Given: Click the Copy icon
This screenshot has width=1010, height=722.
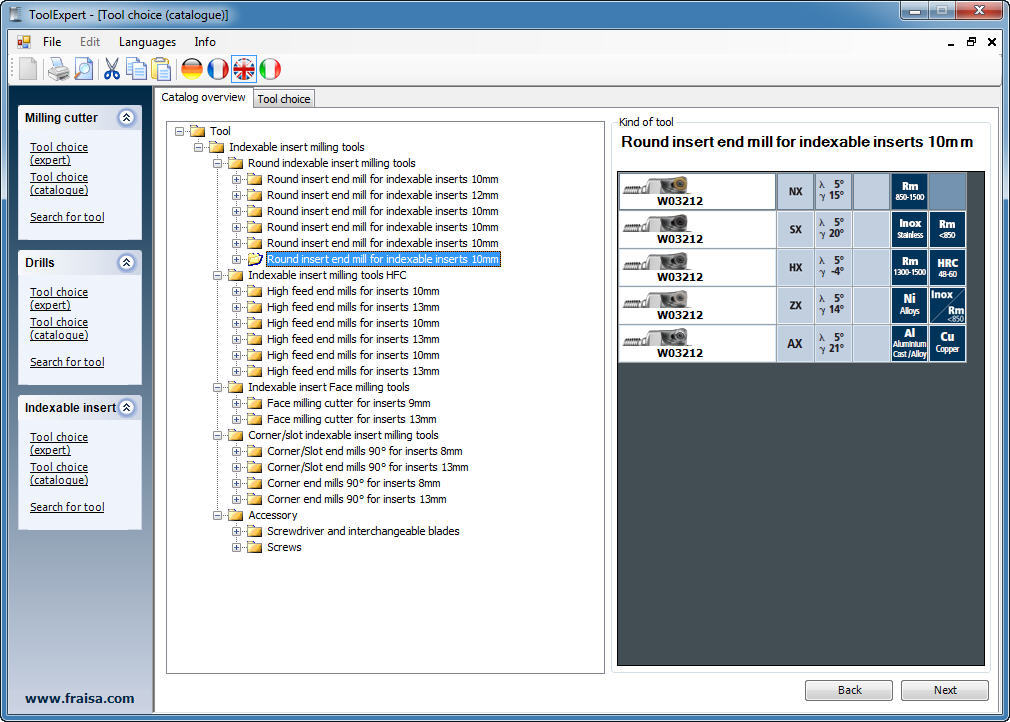Looking at the screenshot, I should click(x=136, y=70).
